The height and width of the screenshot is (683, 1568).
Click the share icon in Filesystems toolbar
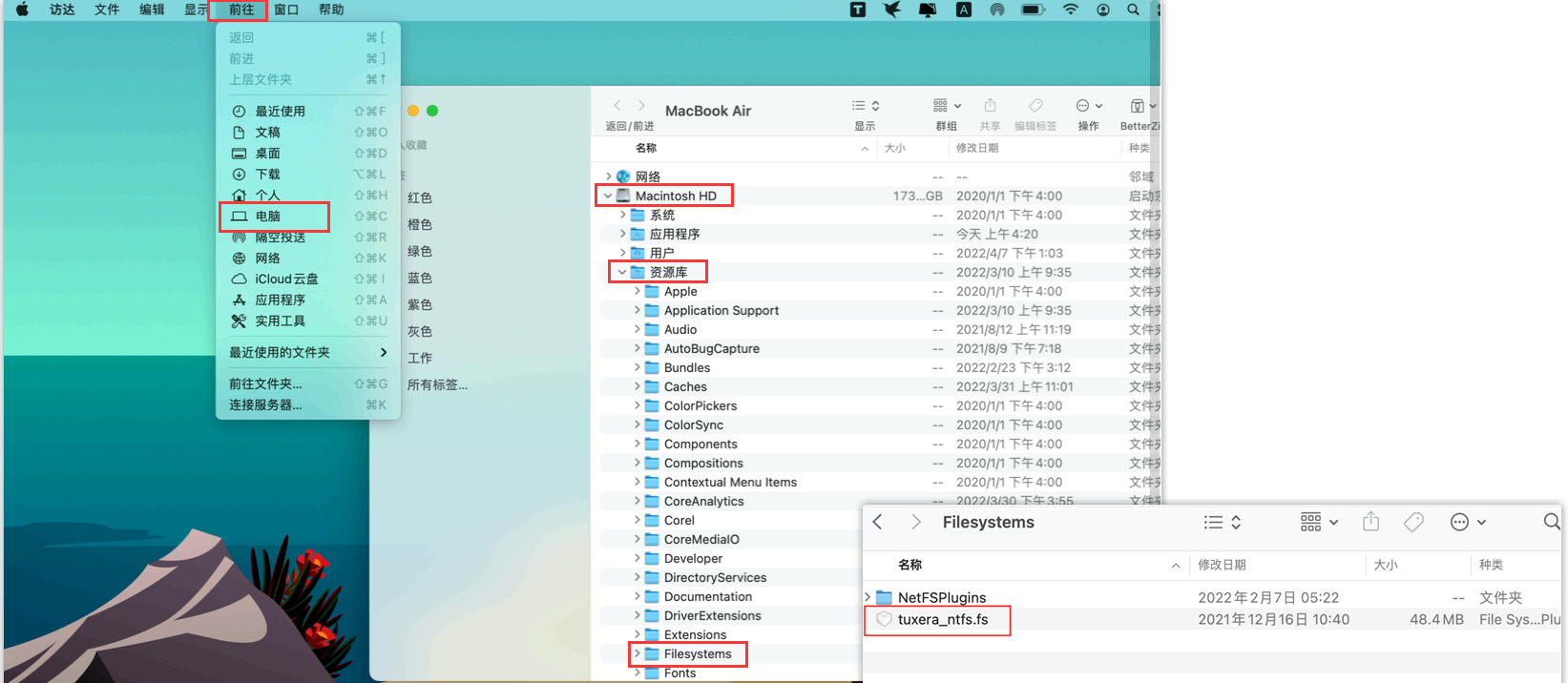1370,522
